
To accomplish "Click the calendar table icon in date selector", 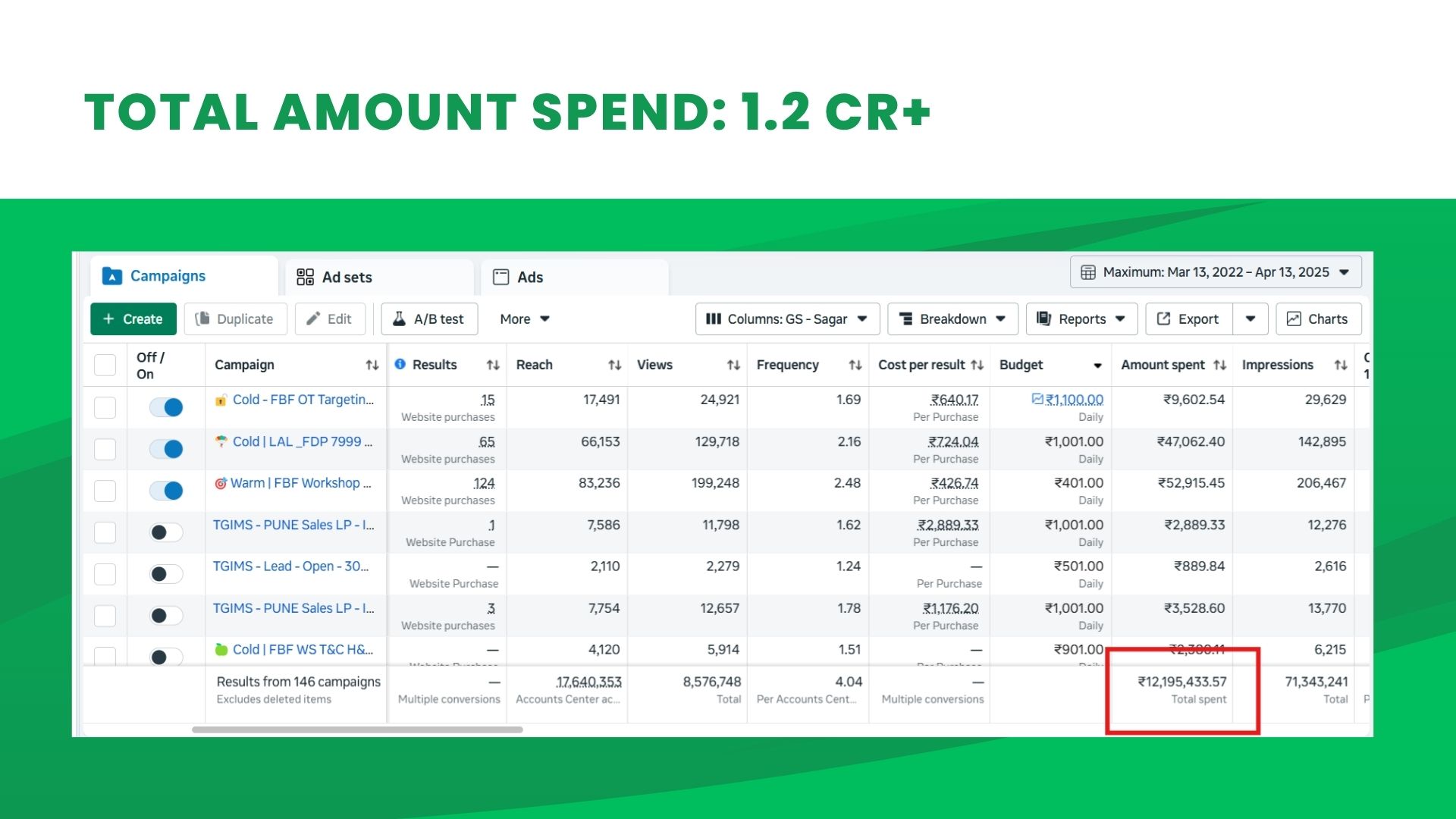I will click(x=1088, y=272).
